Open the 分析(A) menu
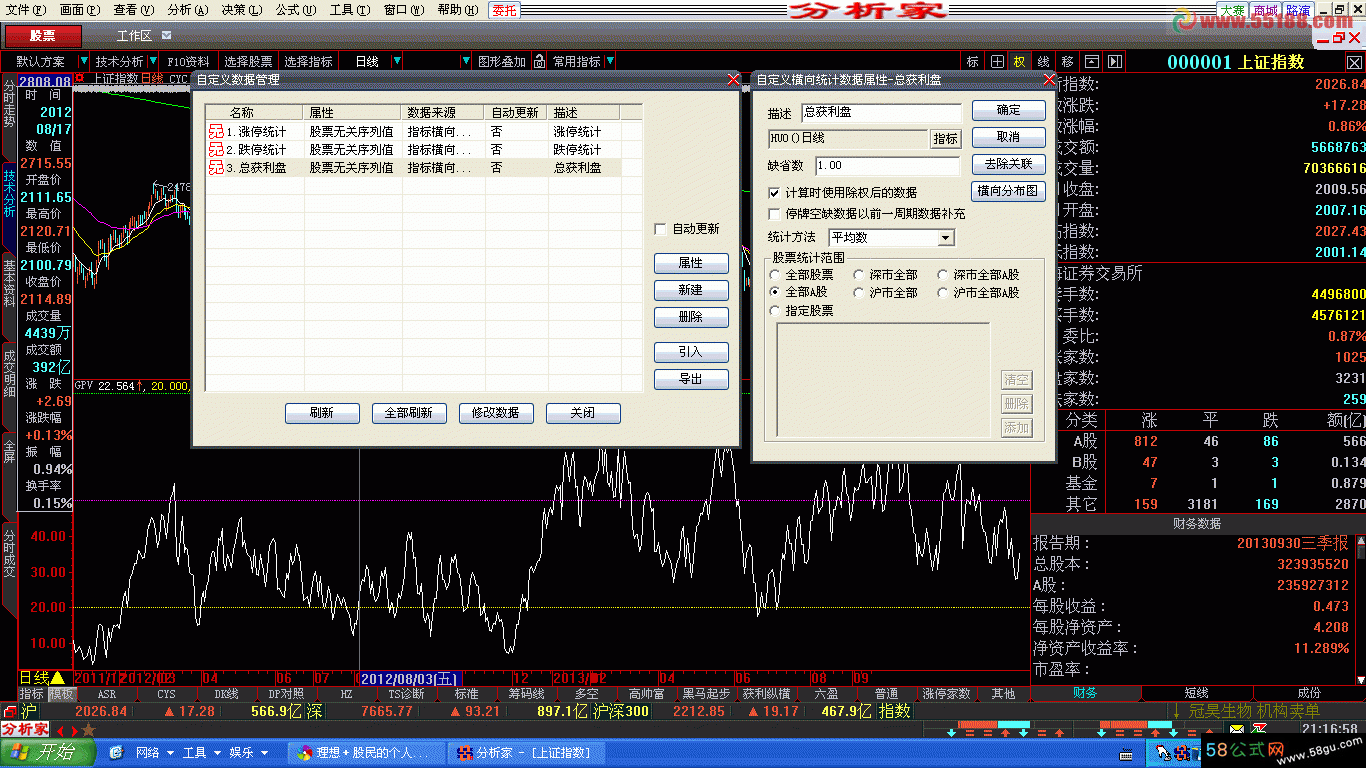This screenshot has width=1366, height=768. click(188, 10)
